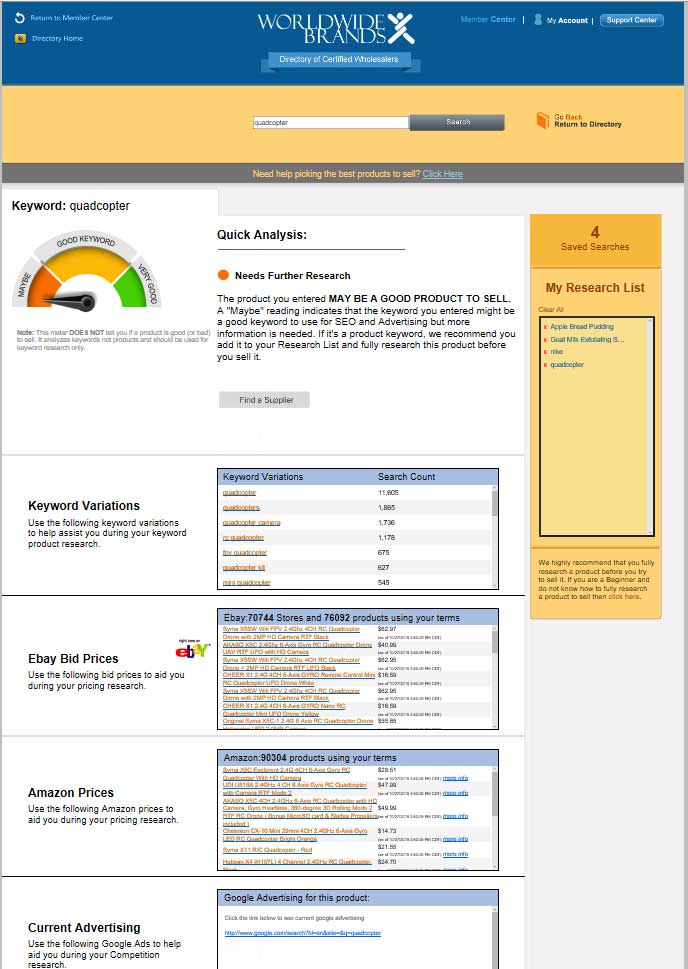
Task: Open the Return to Member Center link
Action: pos(71,18)
